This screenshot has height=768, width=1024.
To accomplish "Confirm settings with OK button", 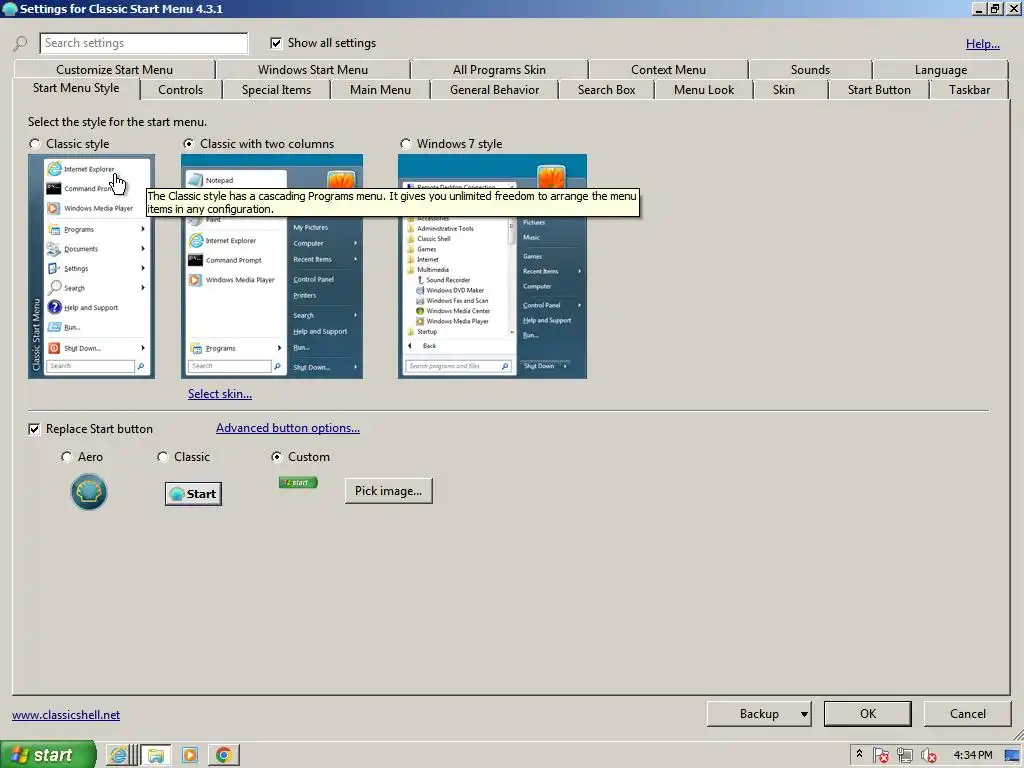I will (867, 714).
